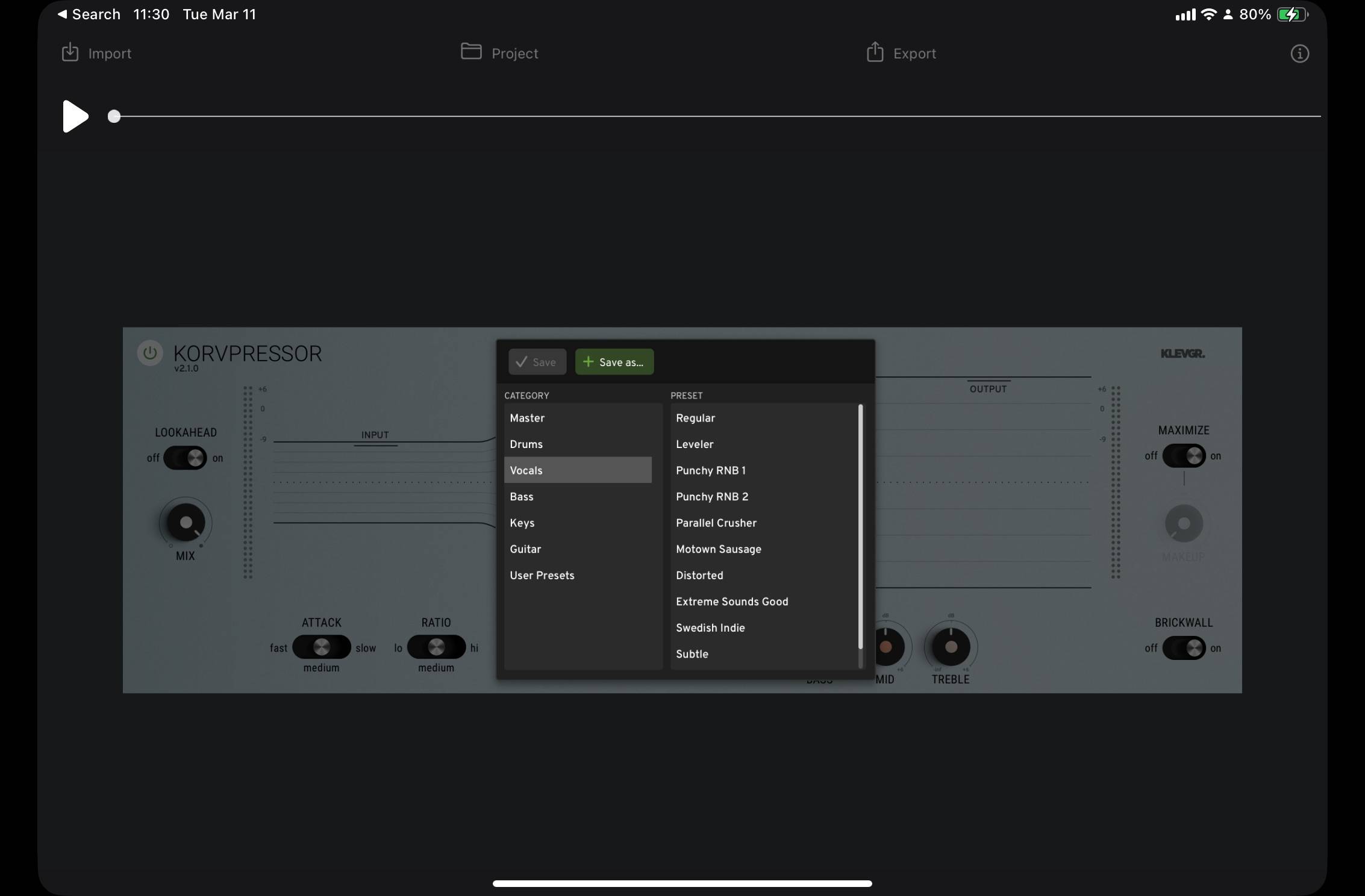Click the preset list scrollbar
The image size is (1365, 896).
860,527
